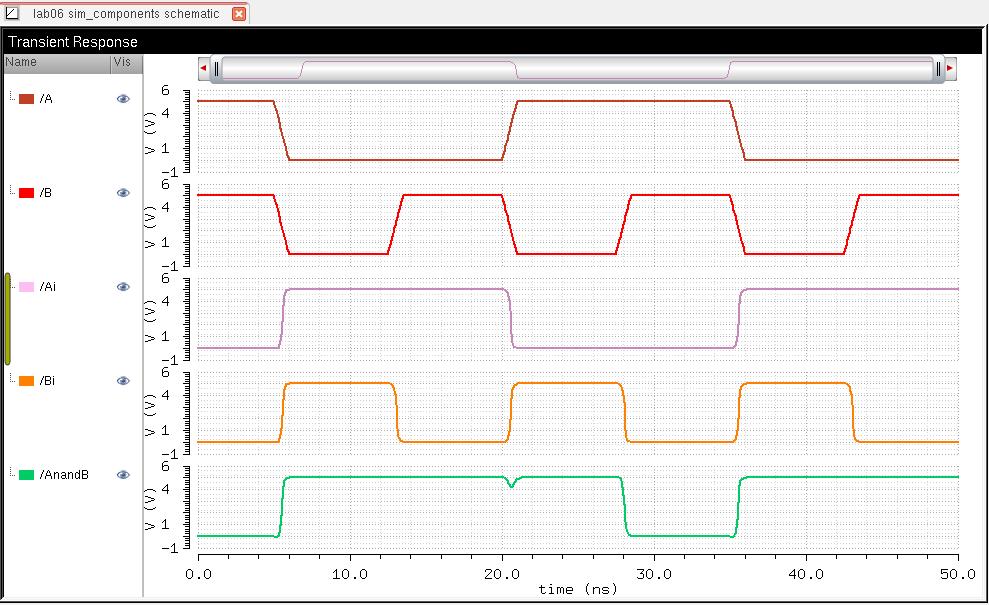Click the green /AnandB color swatch
Screen dimensions: 989x605
click(27, 475)
